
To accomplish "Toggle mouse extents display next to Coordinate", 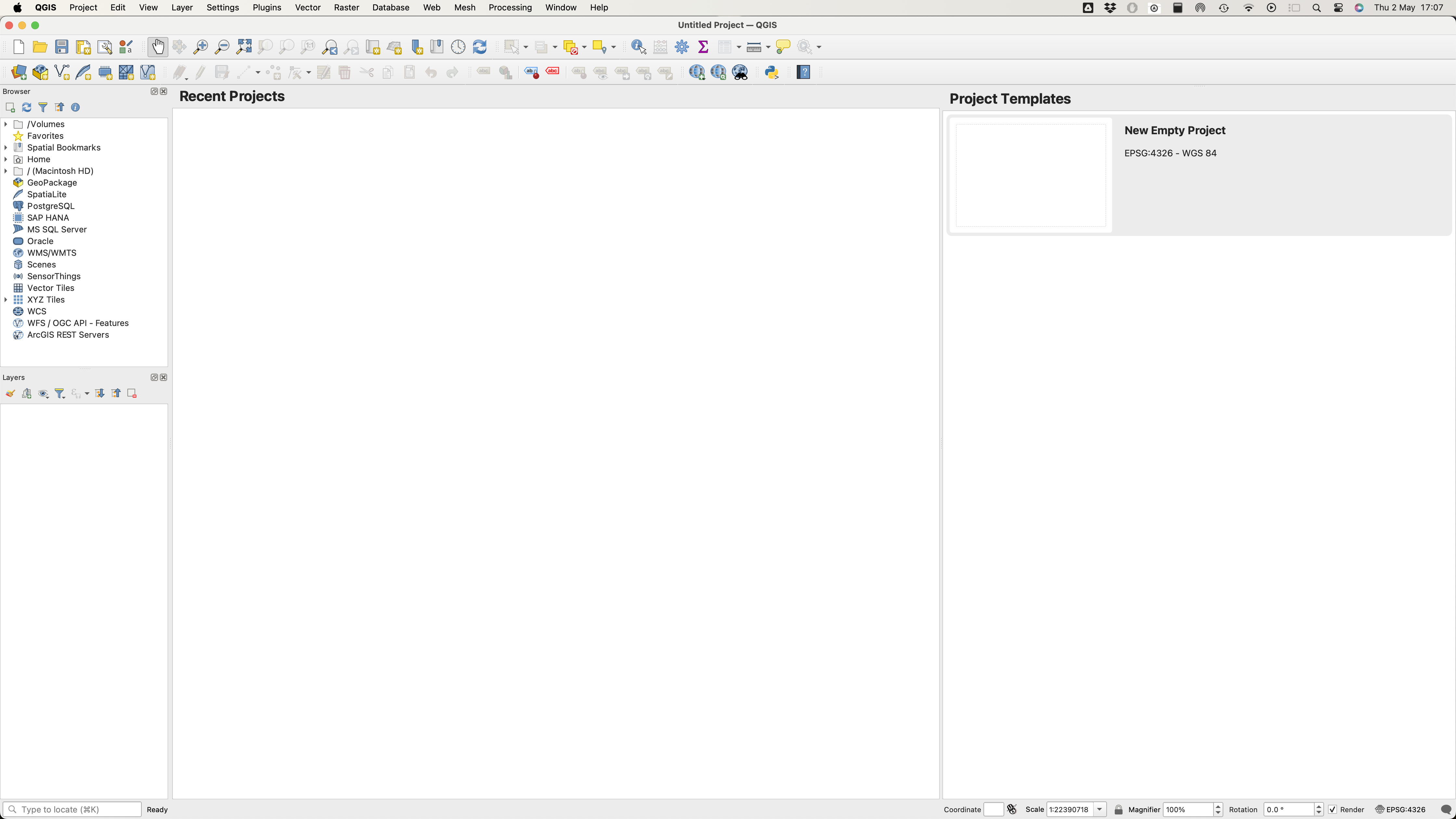I will click(x=1012, y=809).
